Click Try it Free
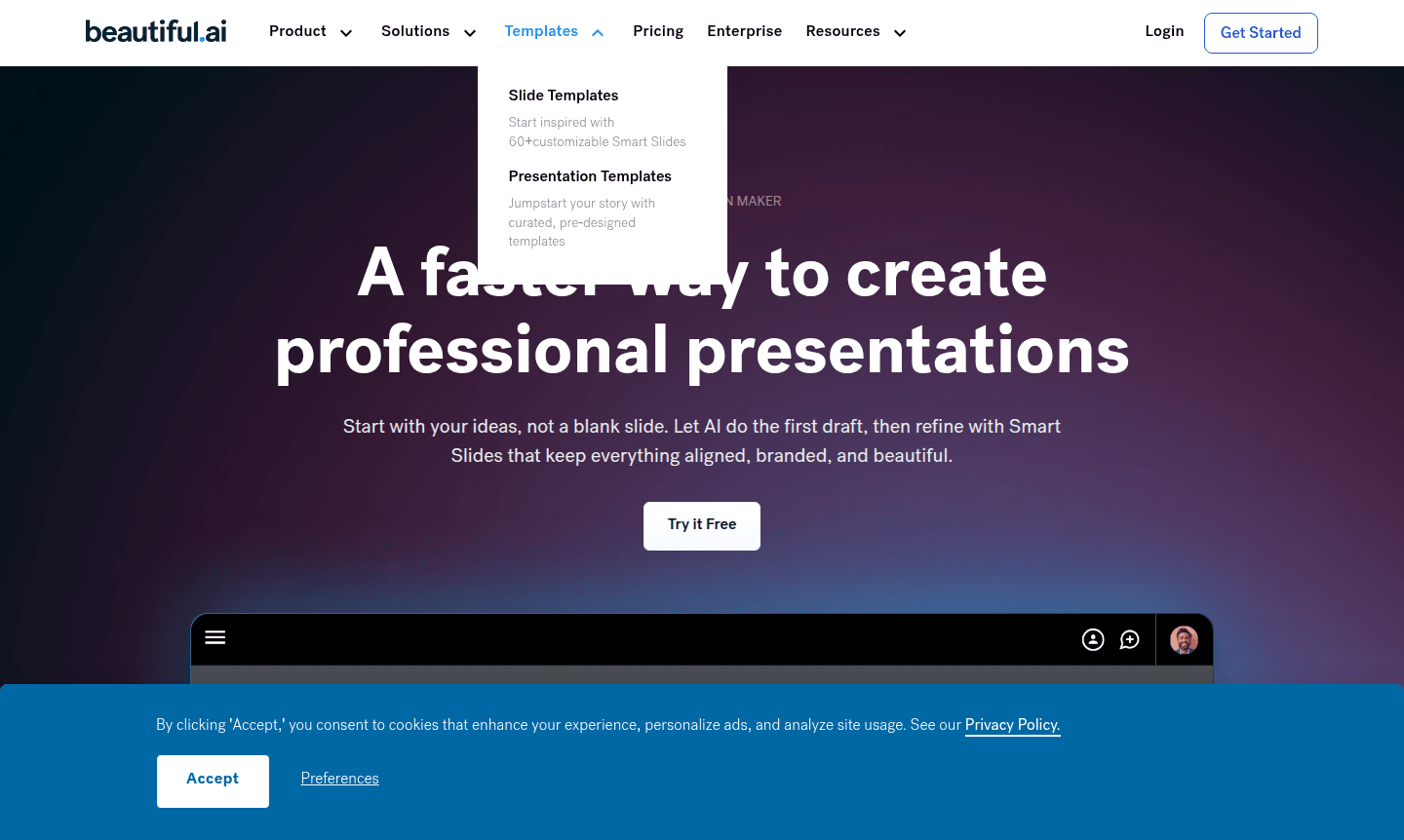 tap(701, 525)
